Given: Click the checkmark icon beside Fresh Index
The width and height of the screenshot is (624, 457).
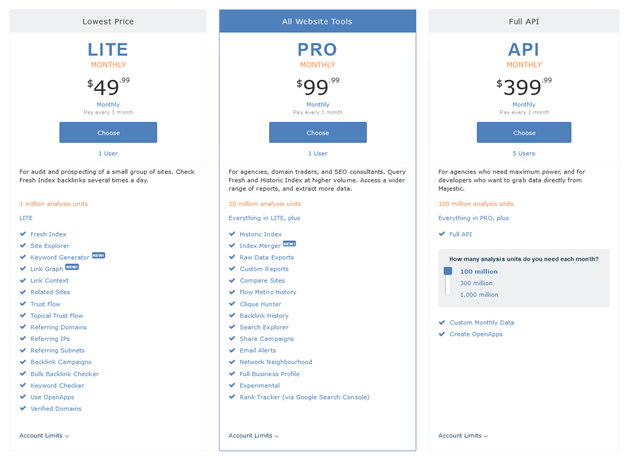Looking at the screenshot, I should (x=23, y=234).
